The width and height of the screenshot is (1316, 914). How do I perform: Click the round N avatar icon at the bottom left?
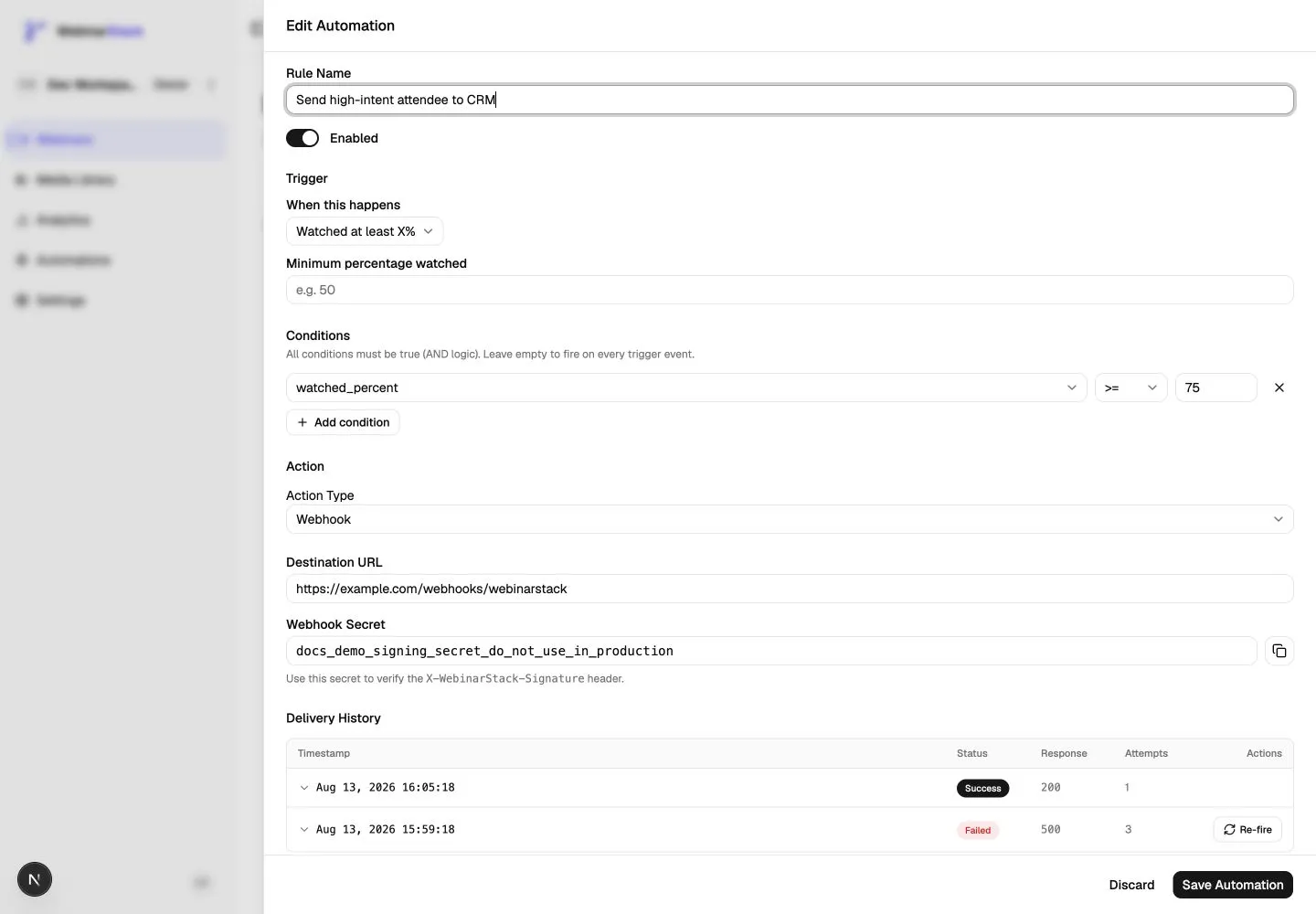35,879
